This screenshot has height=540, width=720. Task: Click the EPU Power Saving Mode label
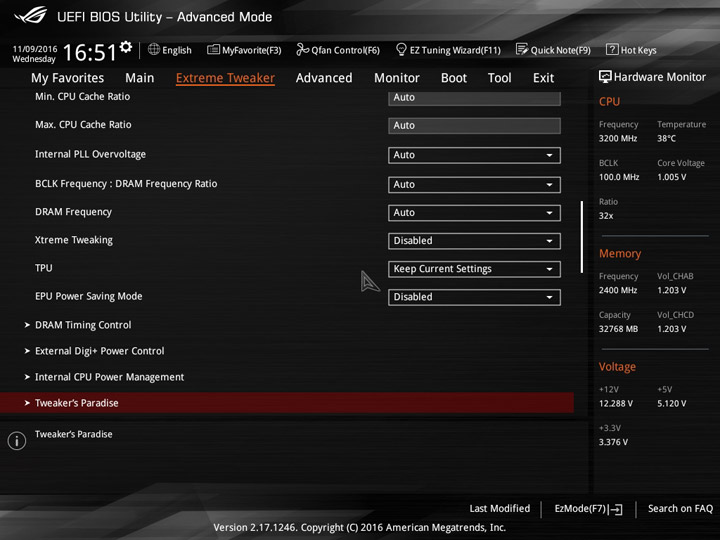[x=89, y=297]
